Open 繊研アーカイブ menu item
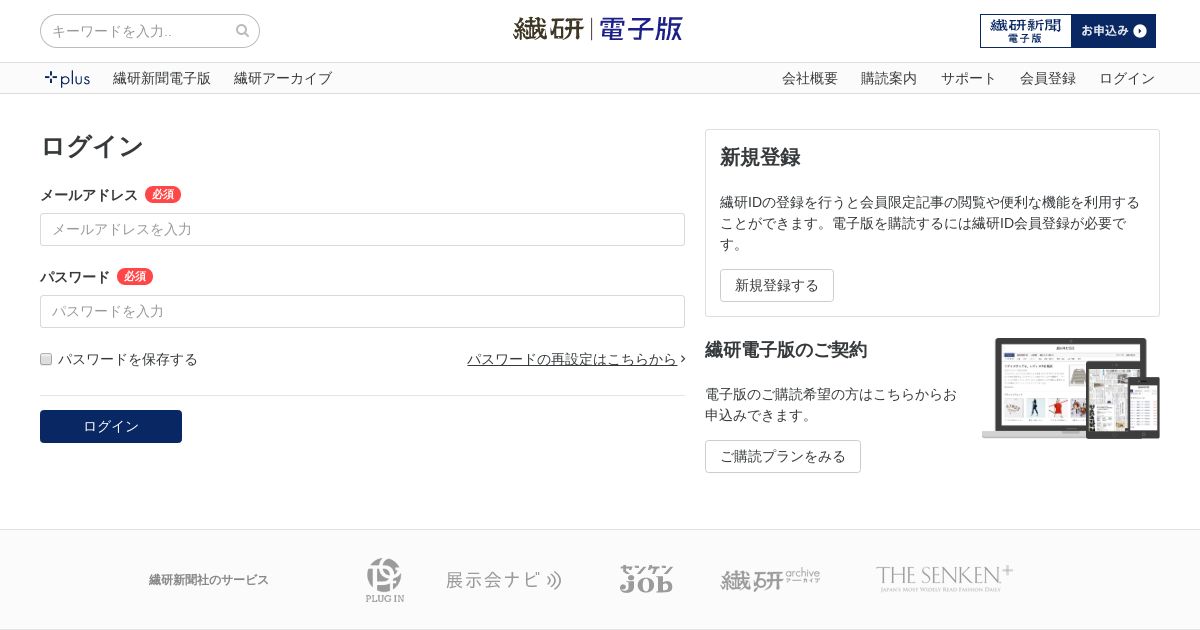Viewport: 1200px width, 630px height. 283,78
